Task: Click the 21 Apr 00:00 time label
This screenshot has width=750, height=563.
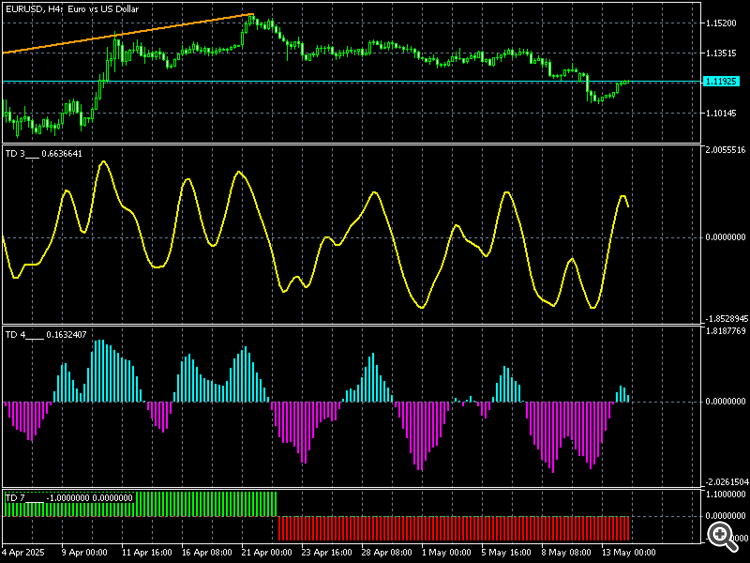Action: 266,552
